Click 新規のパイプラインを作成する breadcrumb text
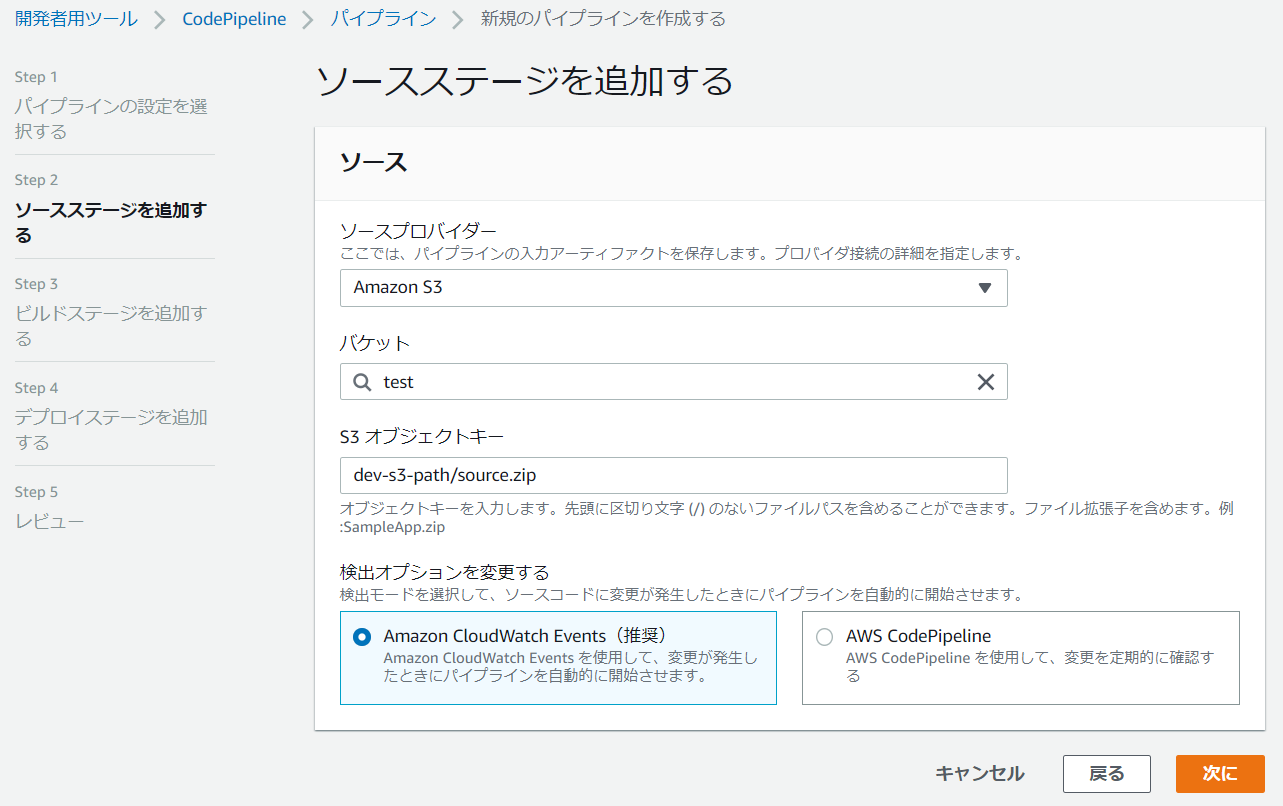1283x806 pixels. coord(603,19)
